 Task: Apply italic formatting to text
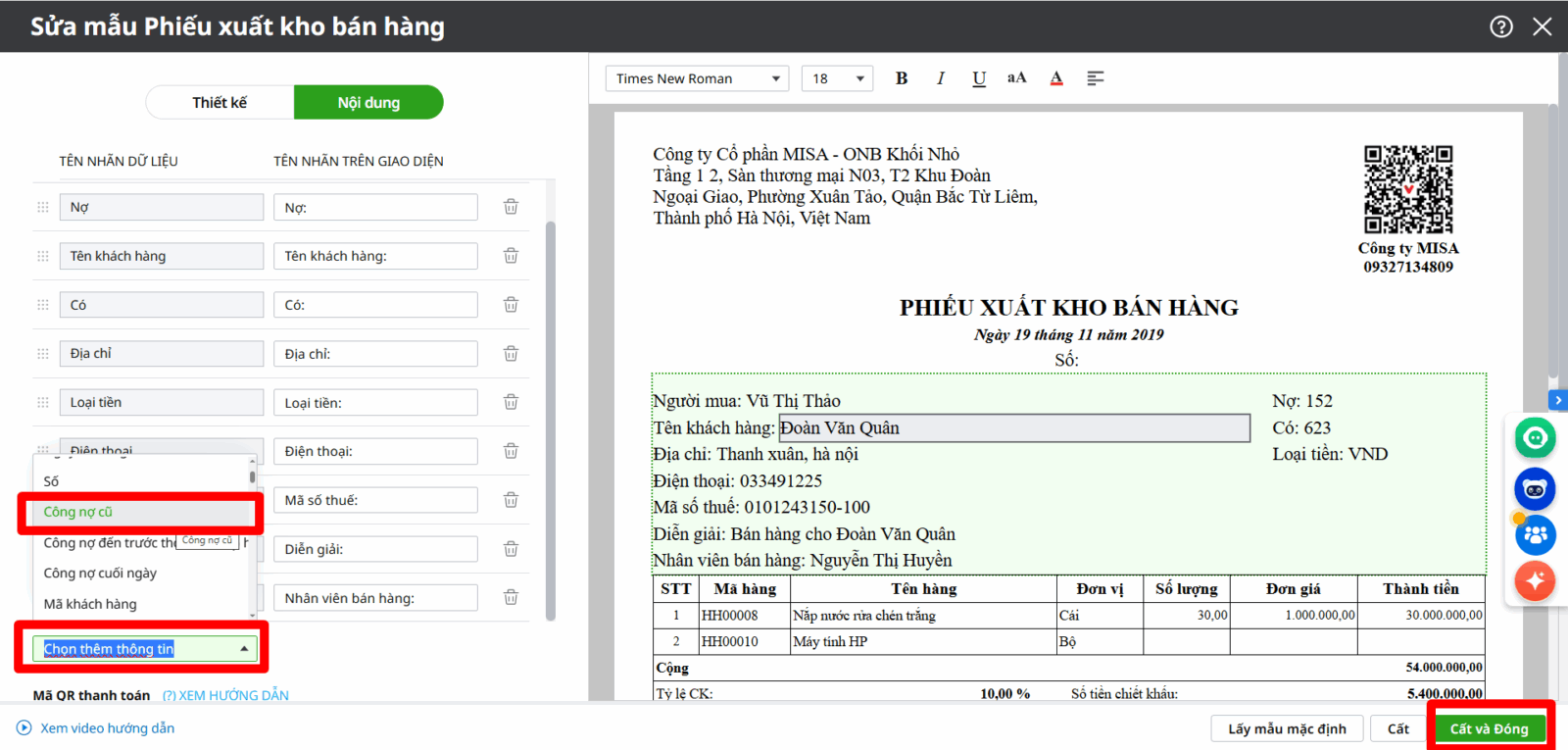(x=941, y=78)
